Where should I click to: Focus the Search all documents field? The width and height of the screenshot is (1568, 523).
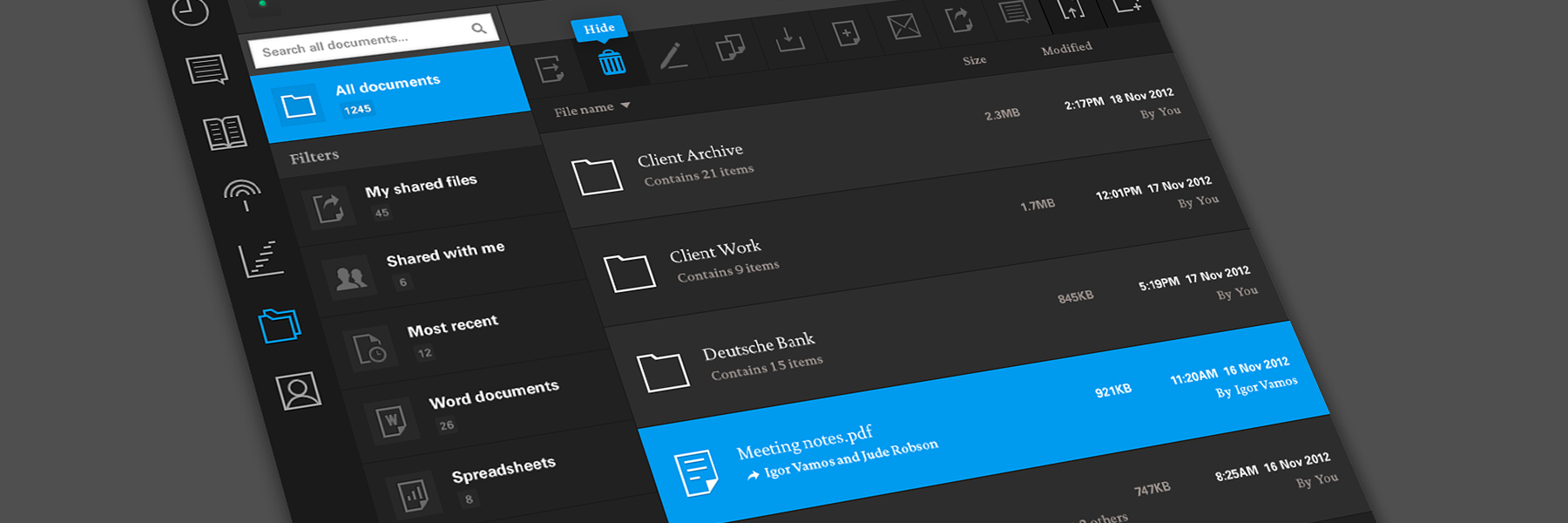pos(374,41)
